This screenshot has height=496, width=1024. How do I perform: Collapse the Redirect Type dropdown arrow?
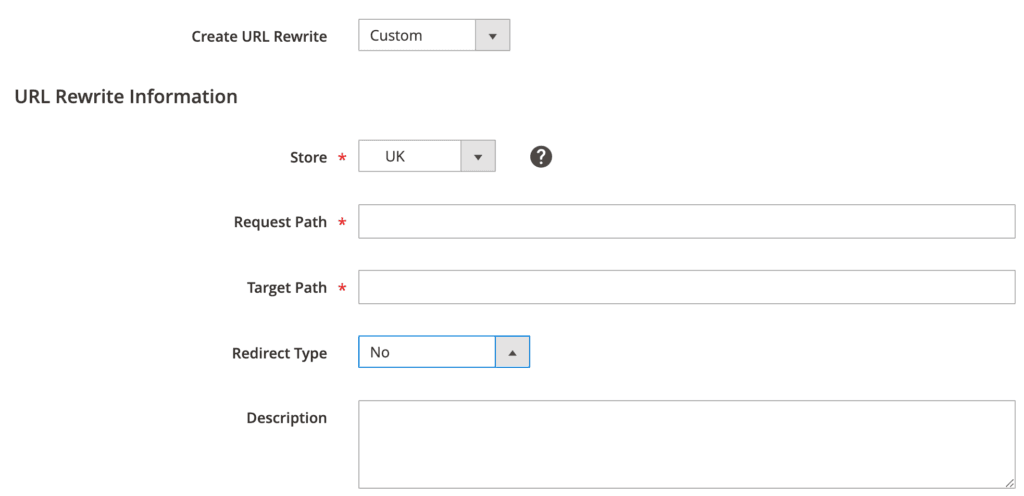(512, 352)
